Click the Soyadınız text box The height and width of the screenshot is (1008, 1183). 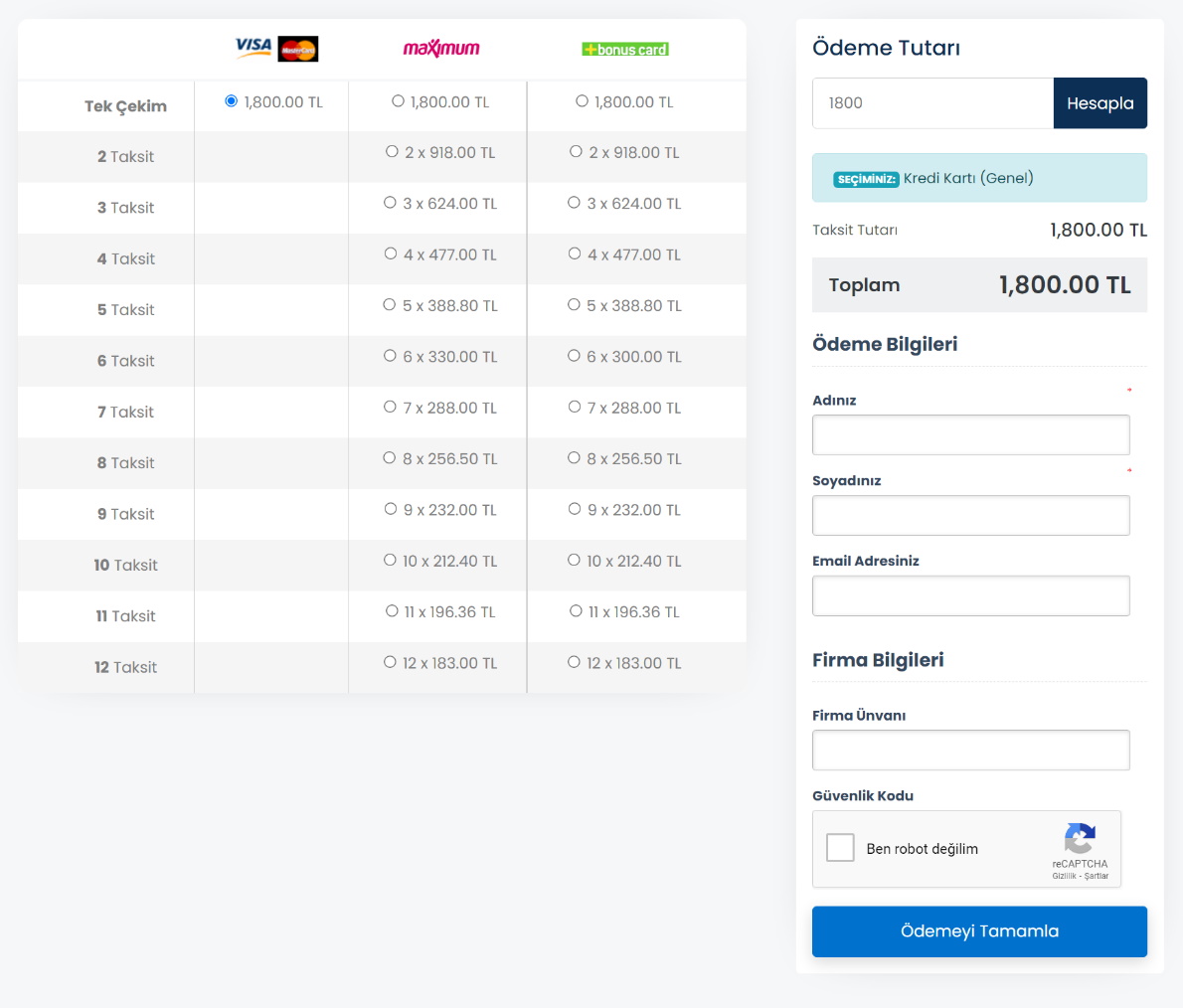click(970, 516)
